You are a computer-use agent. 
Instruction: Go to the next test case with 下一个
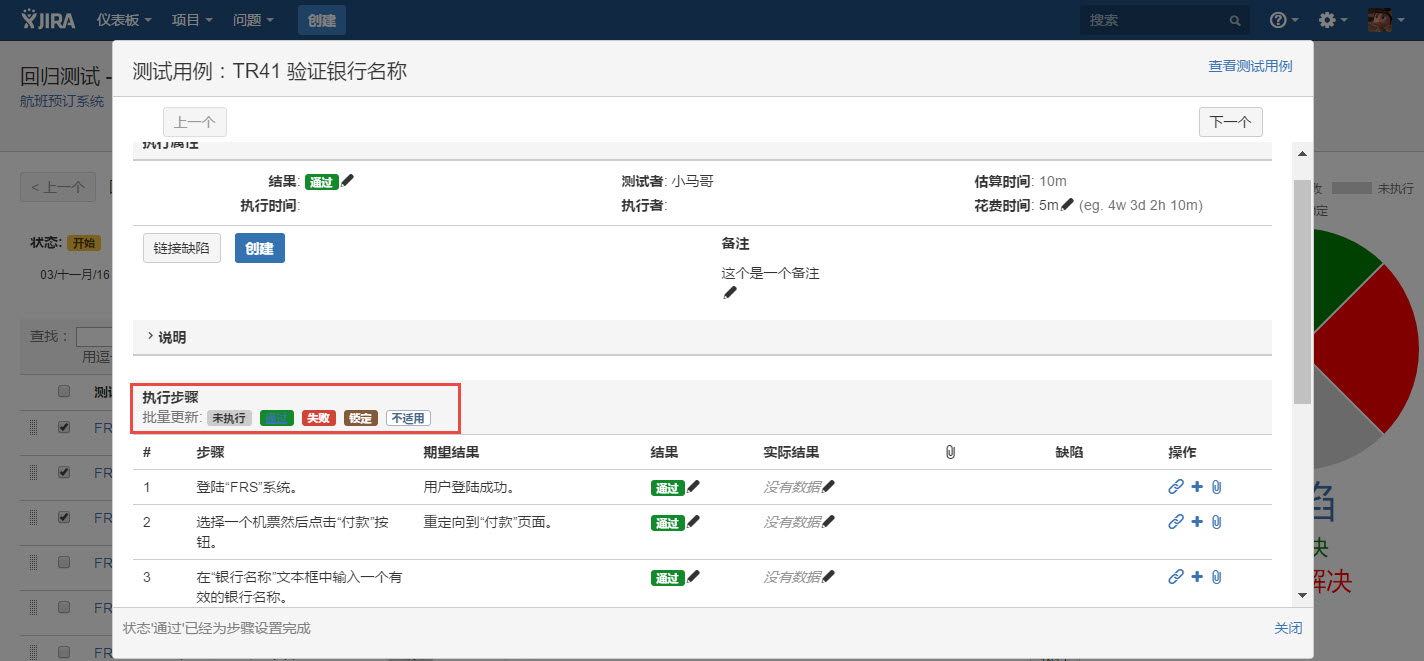pos(1231,122)
